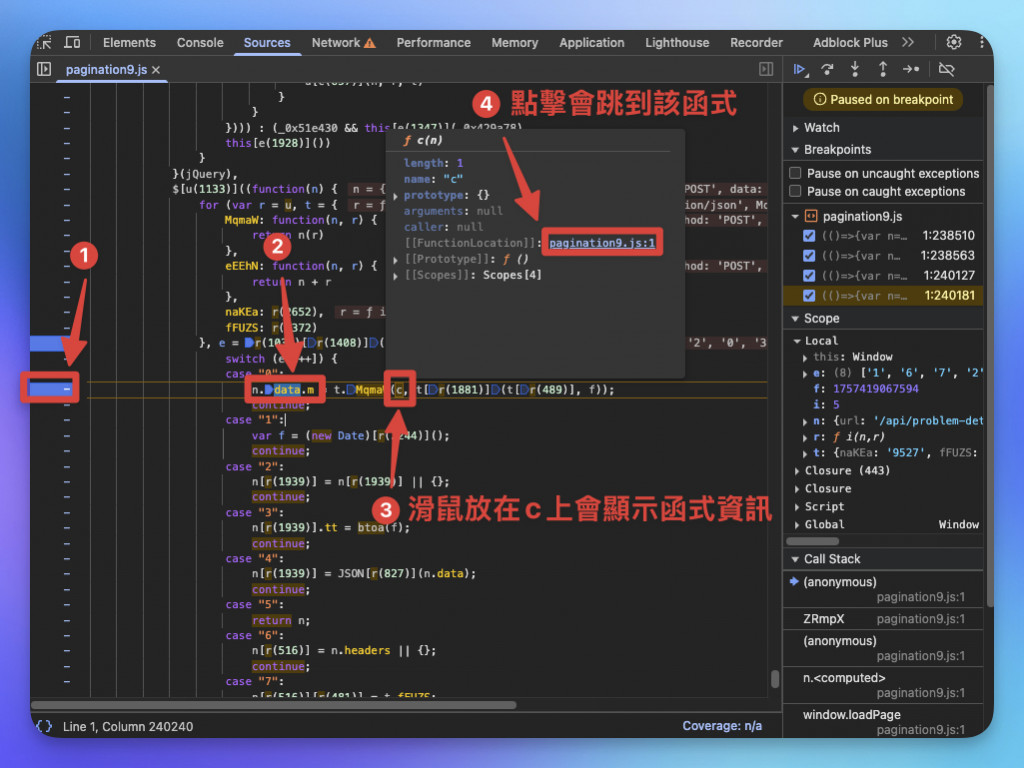The image size is (1024, 768).
Task: Expand prototype in function tooltip
Action: (396, 195)
